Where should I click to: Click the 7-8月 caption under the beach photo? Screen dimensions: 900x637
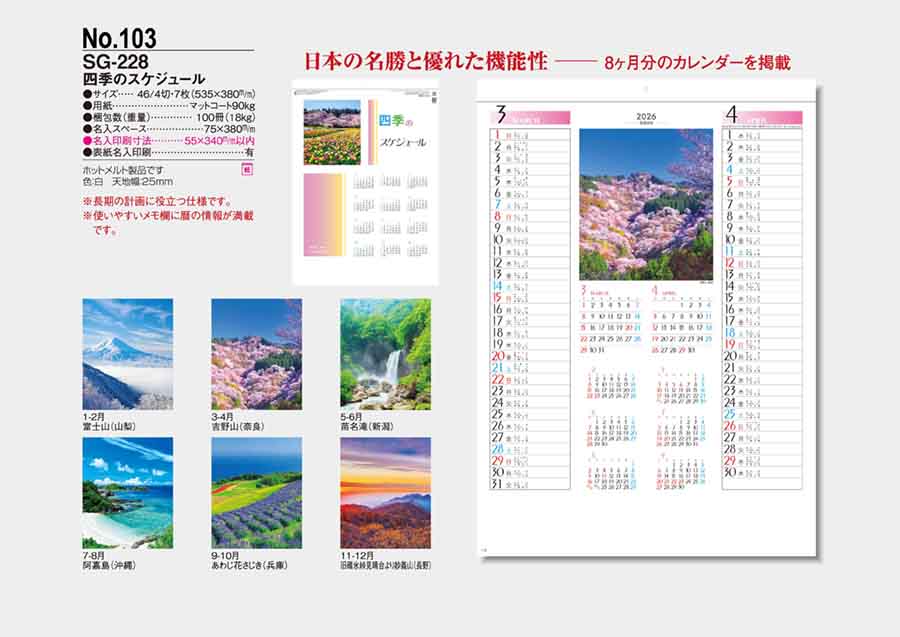pyautogui.click(x=94, y=556)
